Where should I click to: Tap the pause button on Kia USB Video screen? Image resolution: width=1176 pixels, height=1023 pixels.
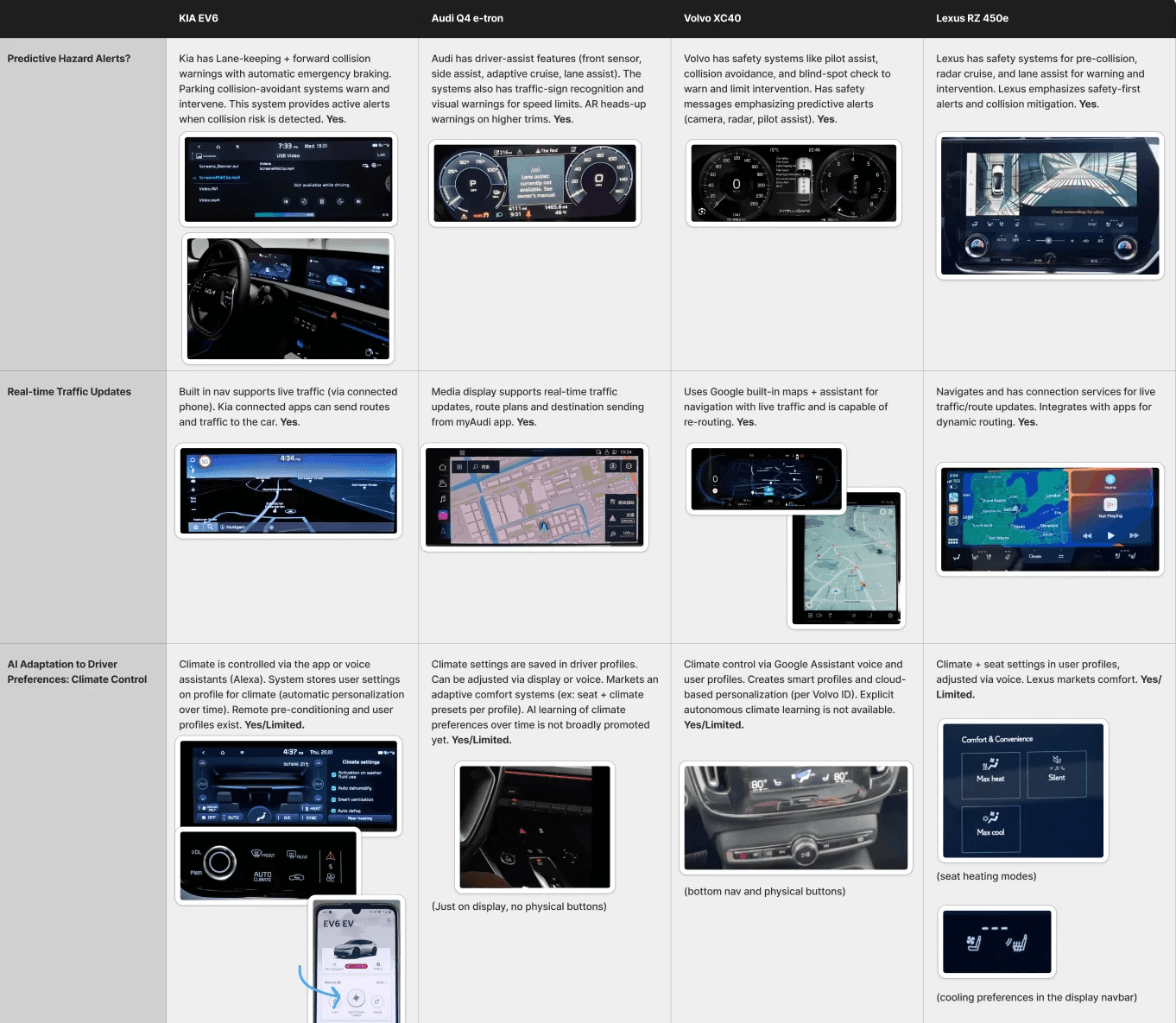click(x=322, y=201)
